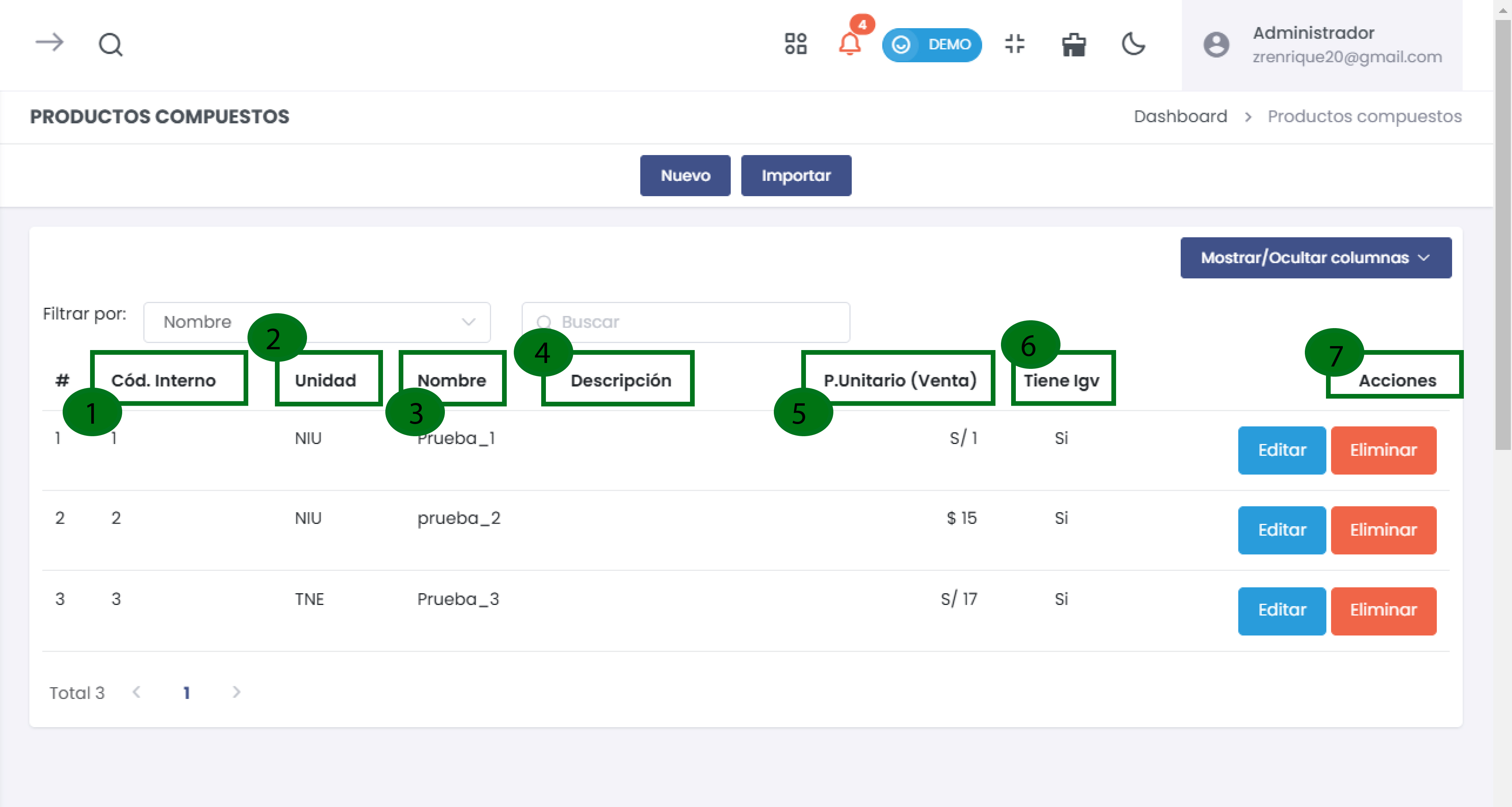Screen dimensions: 1512x807
Task: Click the Importar button
Action: [x=795, y=175]
